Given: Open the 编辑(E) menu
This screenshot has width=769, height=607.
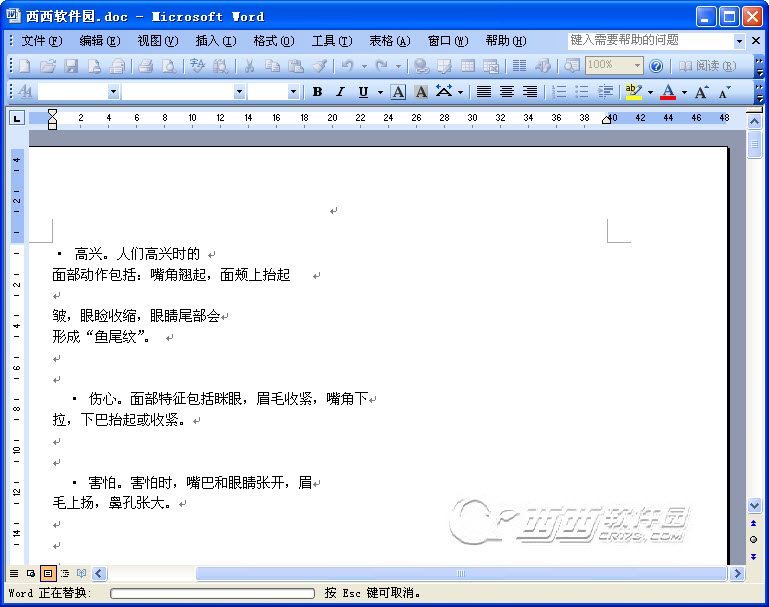Looking at the screenshot, I should [x=100, y=40].
